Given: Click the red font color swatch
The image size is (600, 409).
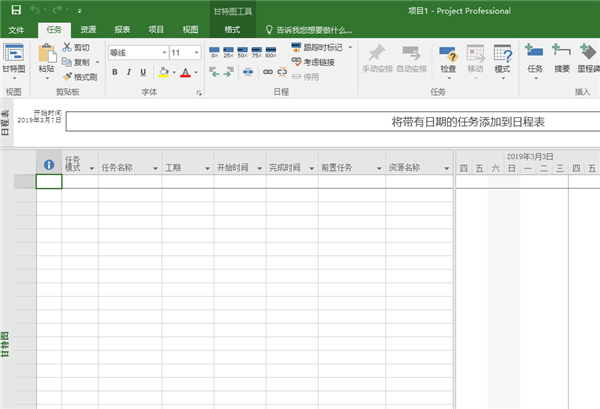Looking at the screenshot, I should (184, 72).
